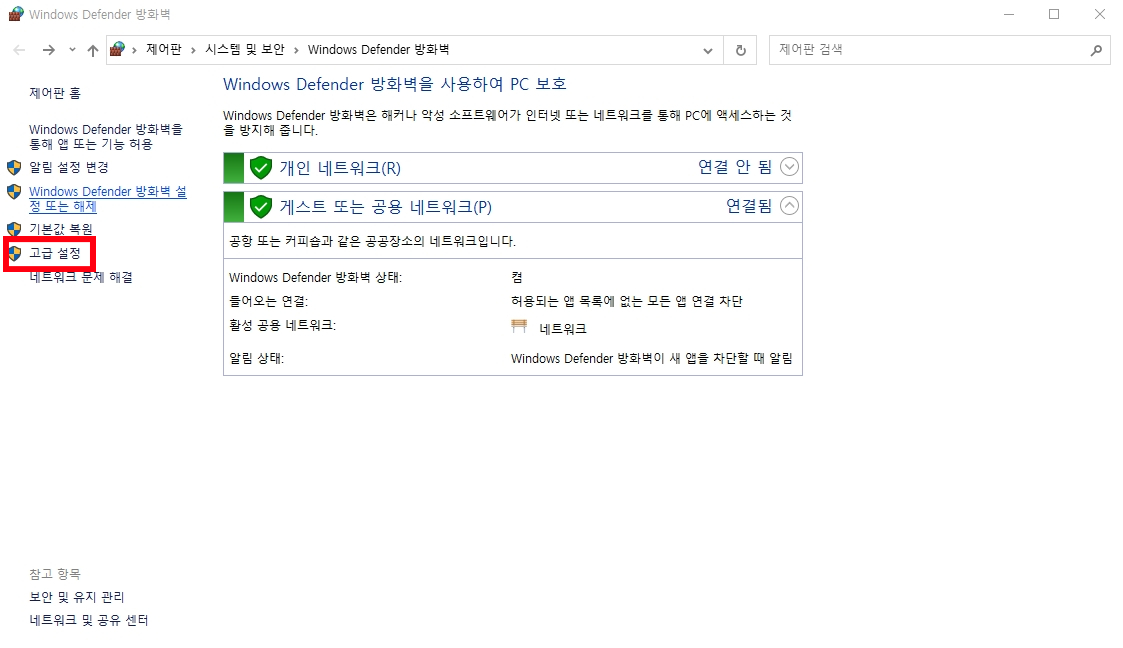Open 기본값 복원 link
The height and width of the screenshot is (648, 1123).
pos(61,229)
